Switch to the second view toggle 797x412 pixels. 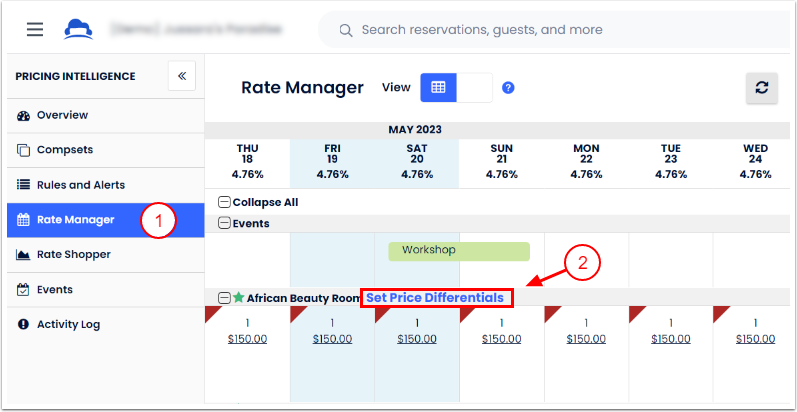click(x=474, y=87)
